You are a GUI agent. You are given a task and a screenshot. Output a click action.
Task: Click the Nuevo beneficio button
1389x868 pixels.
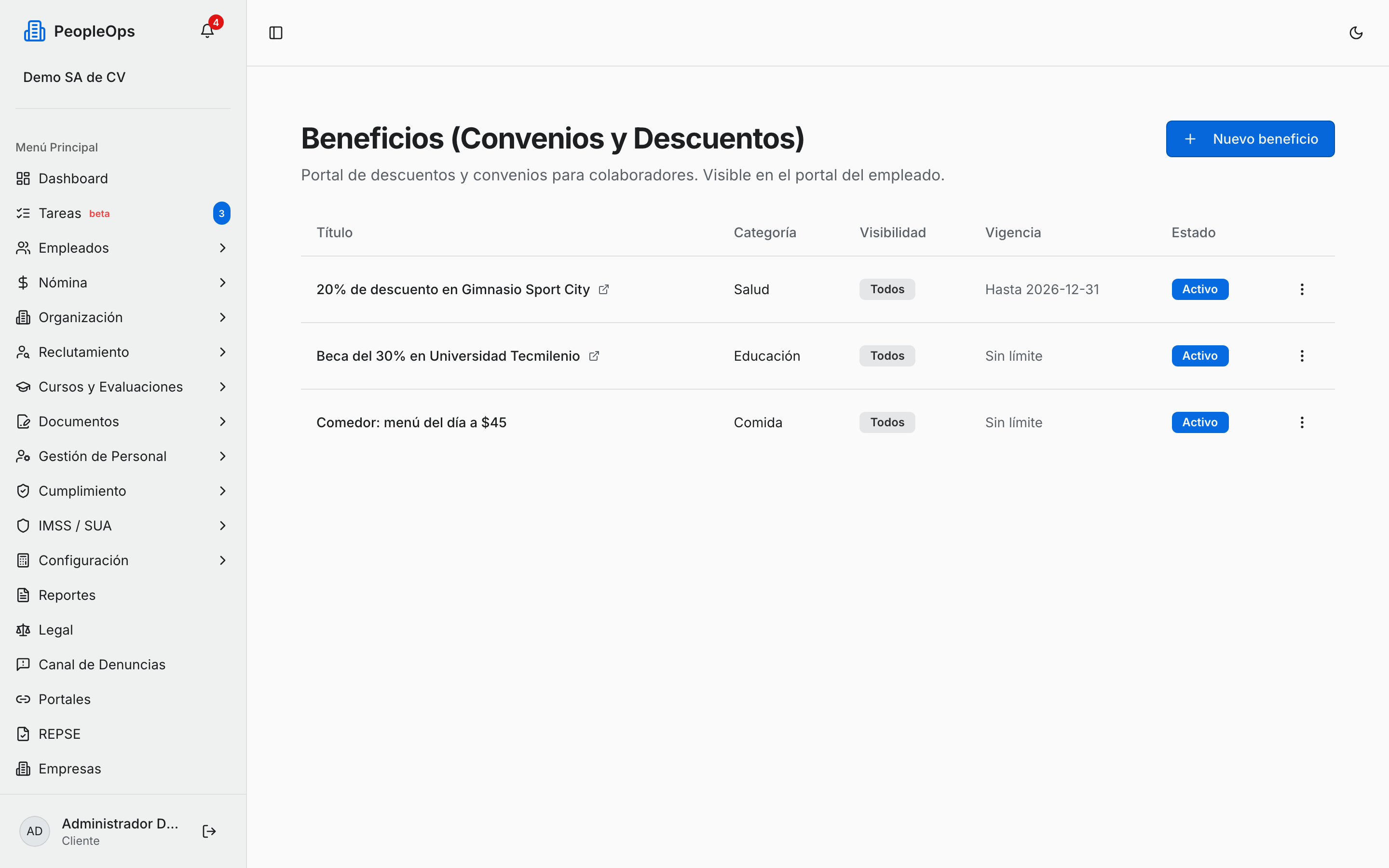click(1250, 139)
